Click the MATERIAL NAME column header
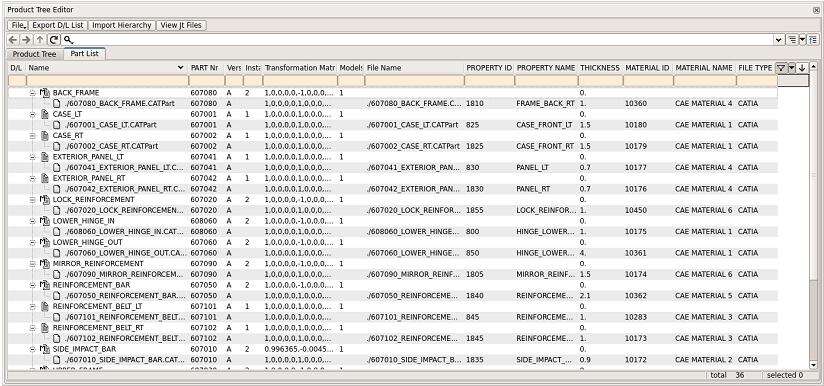The image size is (824, 386). pyautogui.click(x=704, y=68)
